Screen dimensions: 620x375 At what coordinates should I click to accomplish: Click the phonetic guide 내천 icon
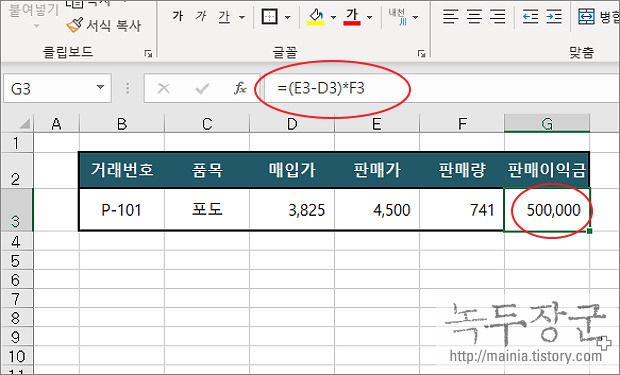(x=397, y=17)
